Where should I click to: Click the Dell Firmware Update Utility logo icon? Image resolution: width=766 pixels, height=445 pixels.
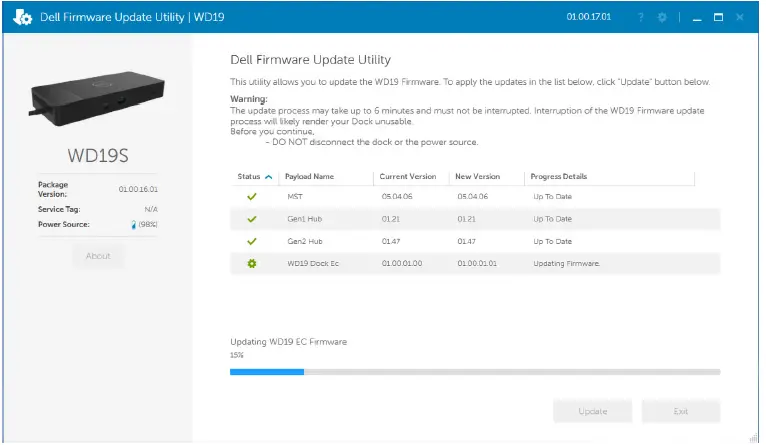(x=22, y=18)
